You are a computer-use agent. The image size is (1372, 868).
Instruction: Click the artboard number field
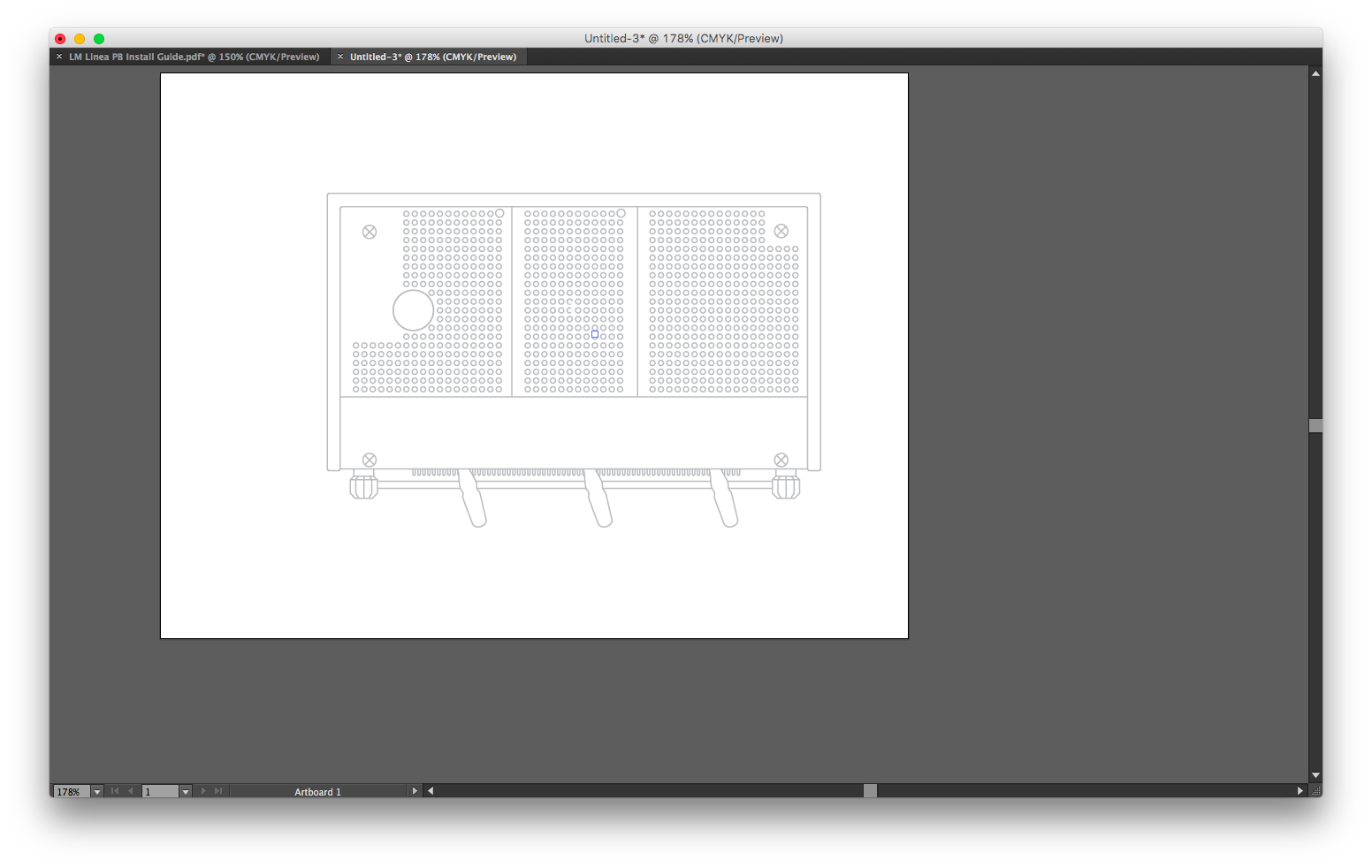pyautogui.click(x=161, y=792)
